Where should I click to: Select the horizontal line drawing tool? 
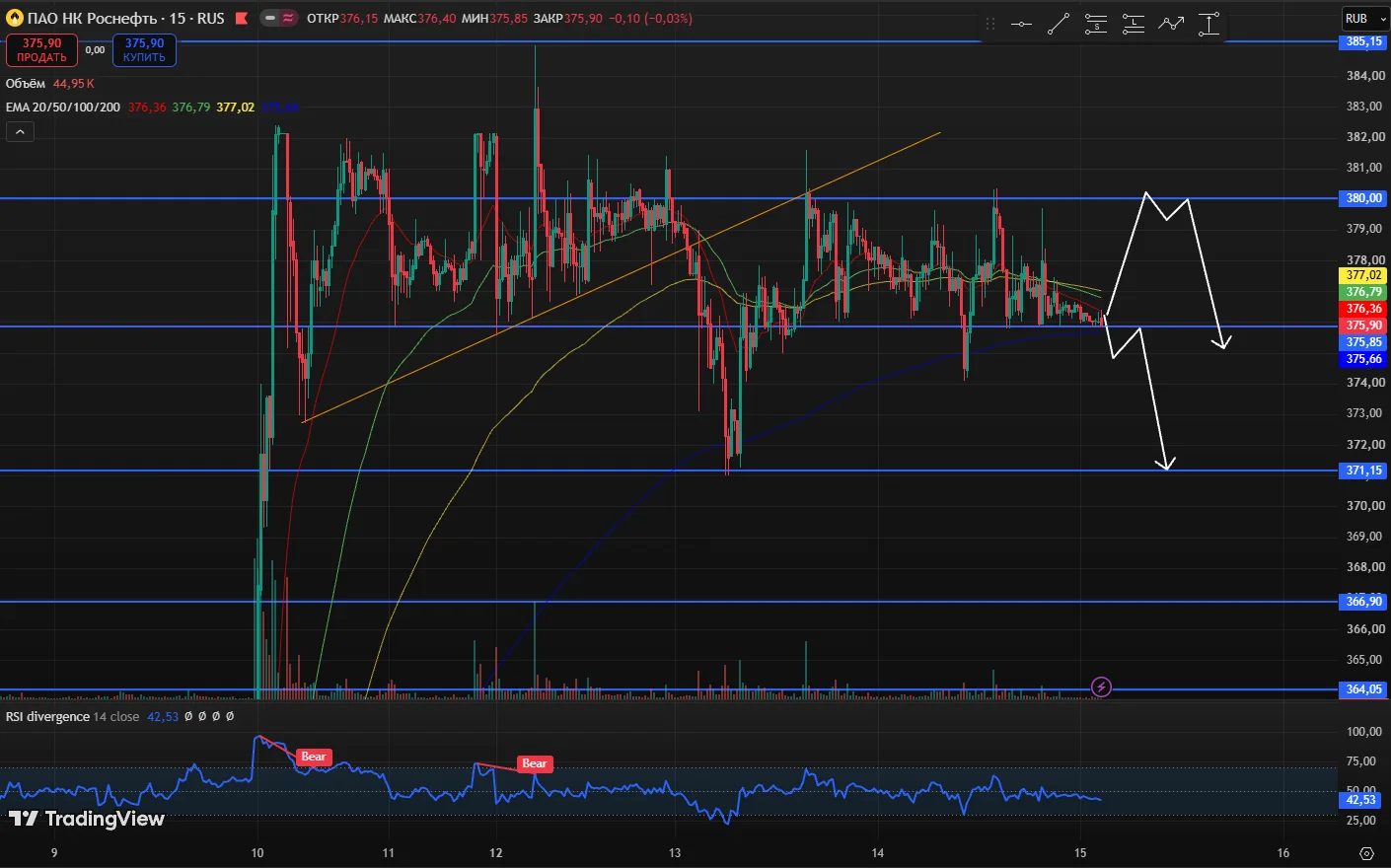[1021, 24]
